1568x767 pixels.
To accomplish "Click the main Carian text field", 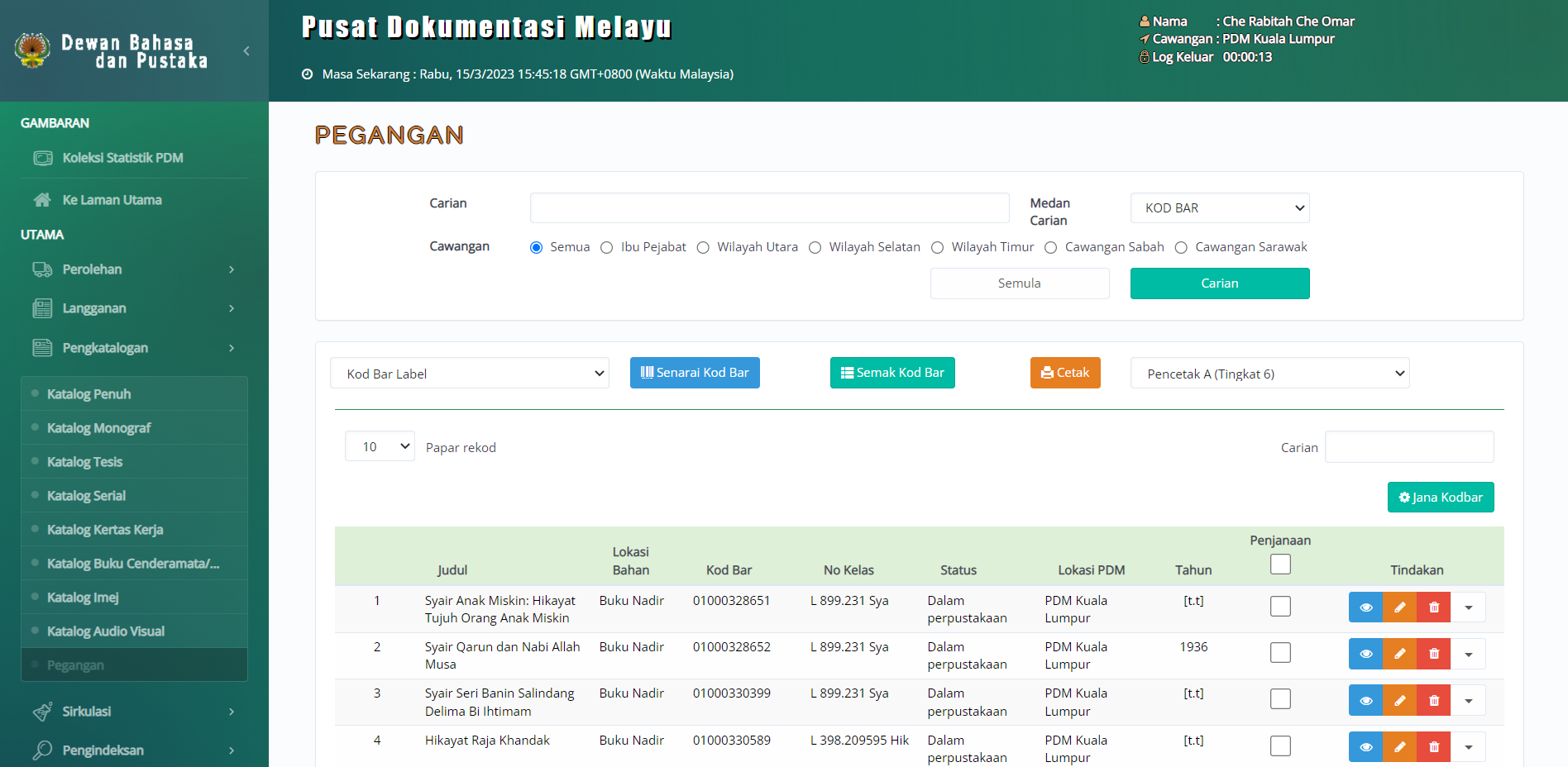I will point(769,208).
